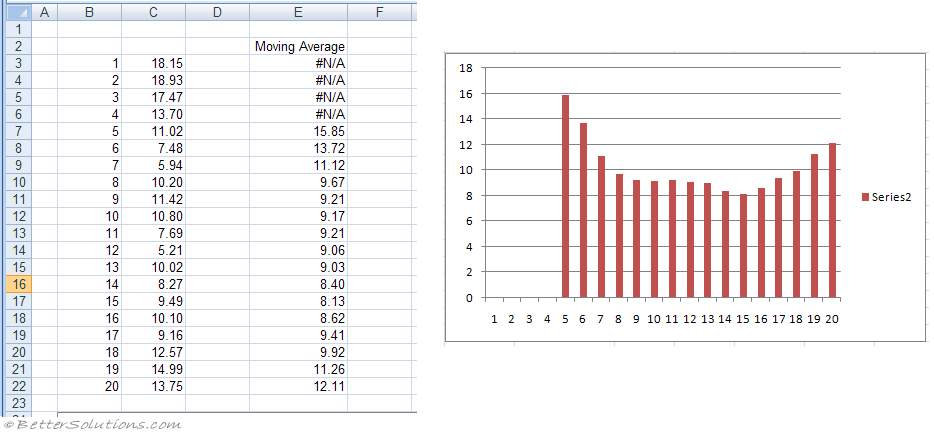Click moving average cell 13.72
The width and height of the screenshot is (934, 432).
298,148
